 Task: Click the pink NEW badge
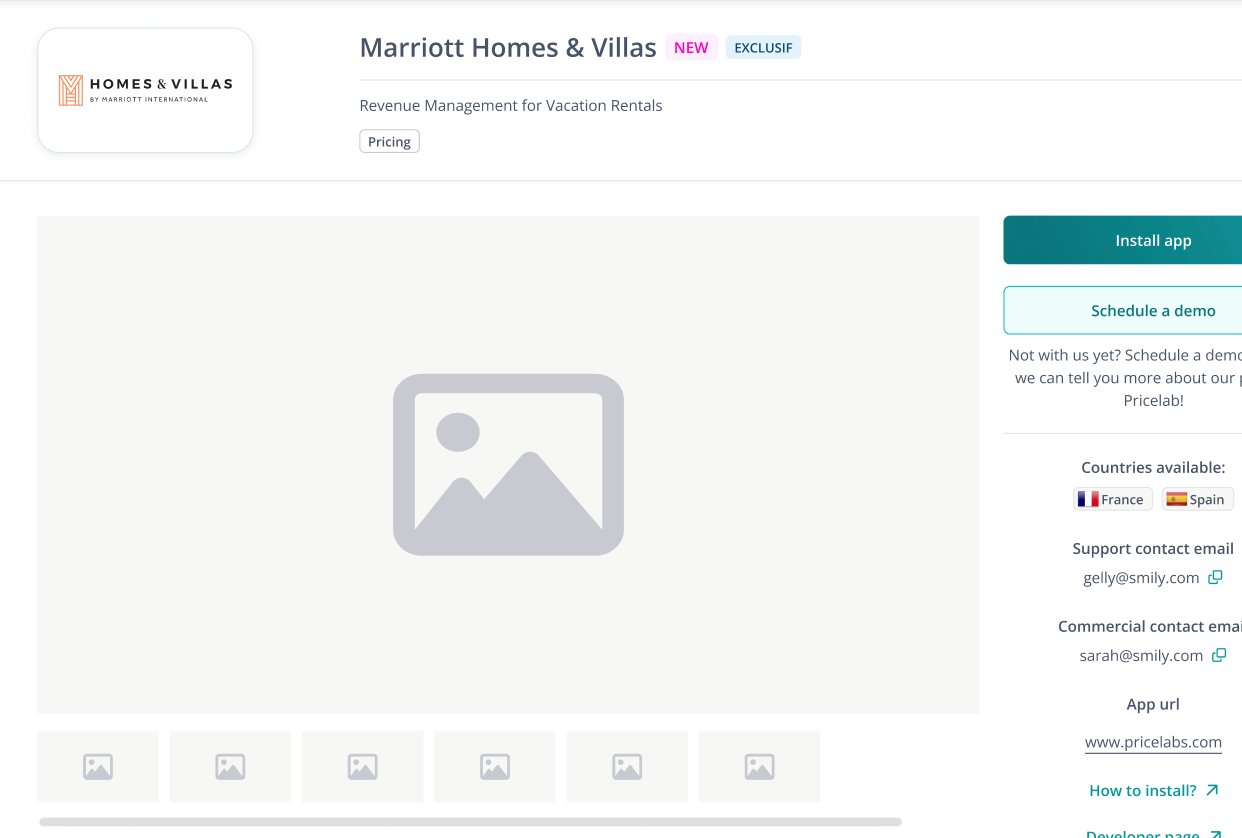[x=691, y=47]
